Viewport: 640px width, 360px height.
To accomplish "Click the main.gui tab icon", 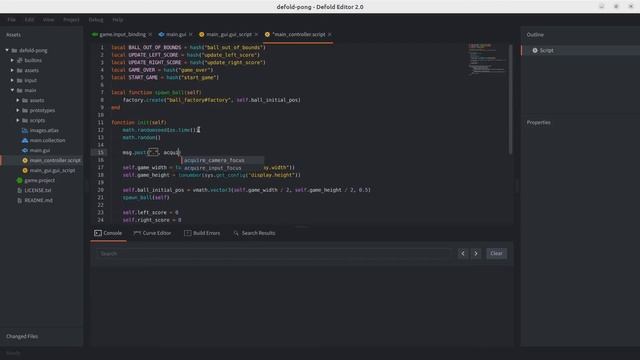I will tap(161, 35).
